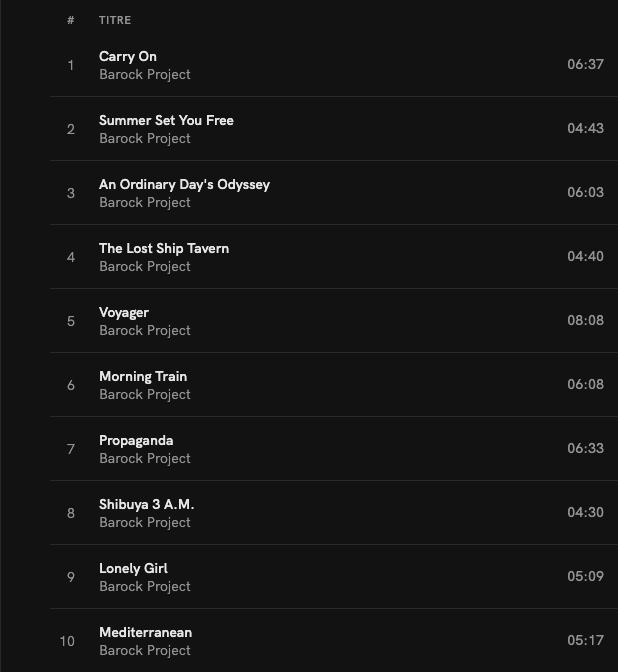Play the track Carry On
The image size is (618, 672).
(x=128, y=57)
